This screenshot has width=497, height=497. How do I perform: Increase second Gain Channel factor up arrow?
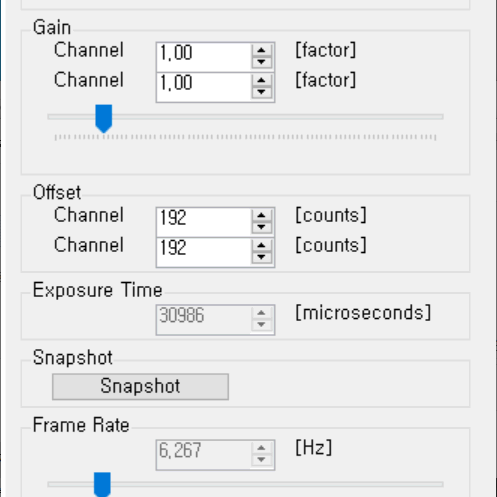261,81
